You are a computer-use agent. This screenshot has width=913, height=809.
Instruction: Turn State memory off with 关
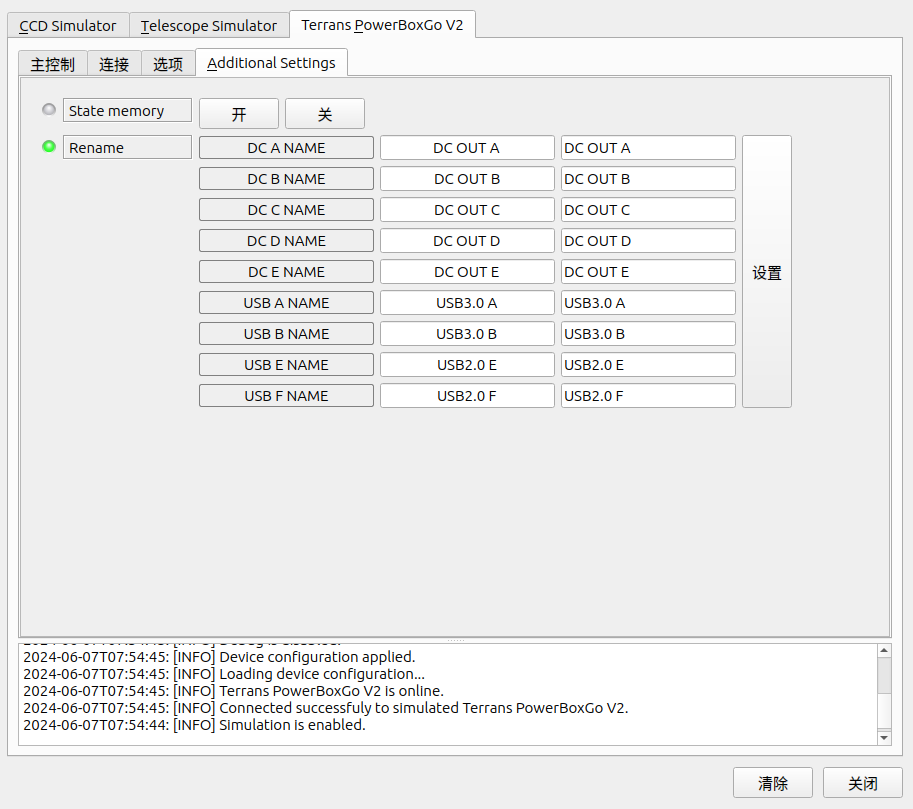(x=325, y=114)
